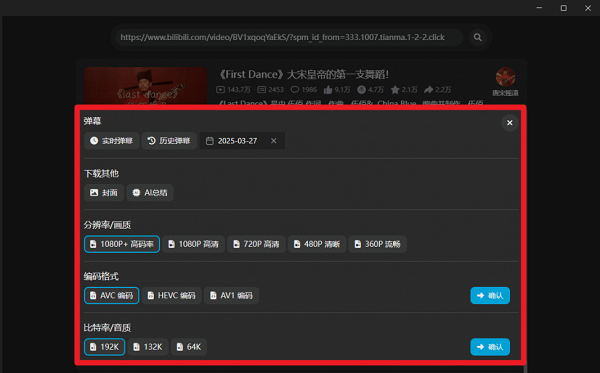Screen dimensions: 600x373
Task: Click the 弹幕 section heading
Action: click(92, 121)
